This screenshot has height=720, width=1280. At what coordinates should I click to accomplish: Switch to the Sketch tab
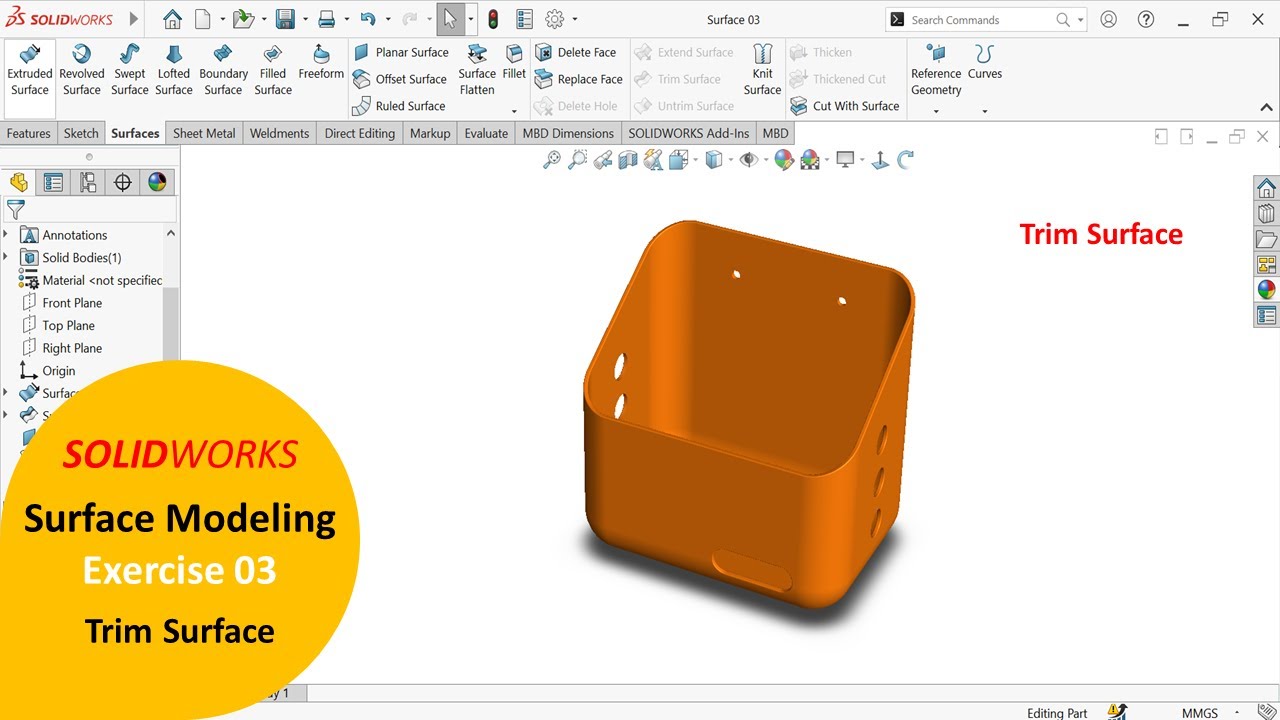point(81,133)
